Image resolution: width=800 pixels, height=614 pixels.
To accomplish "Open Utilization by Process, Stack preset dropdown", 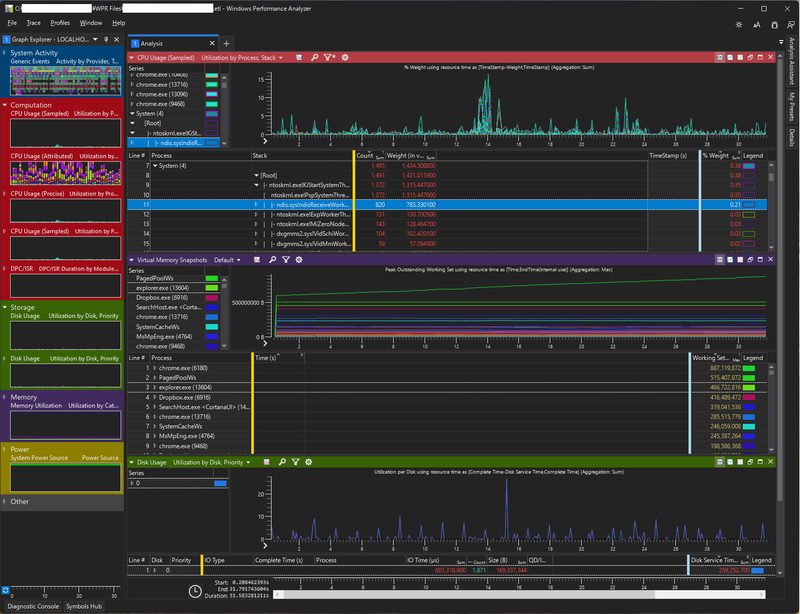I will click(242, 58).
